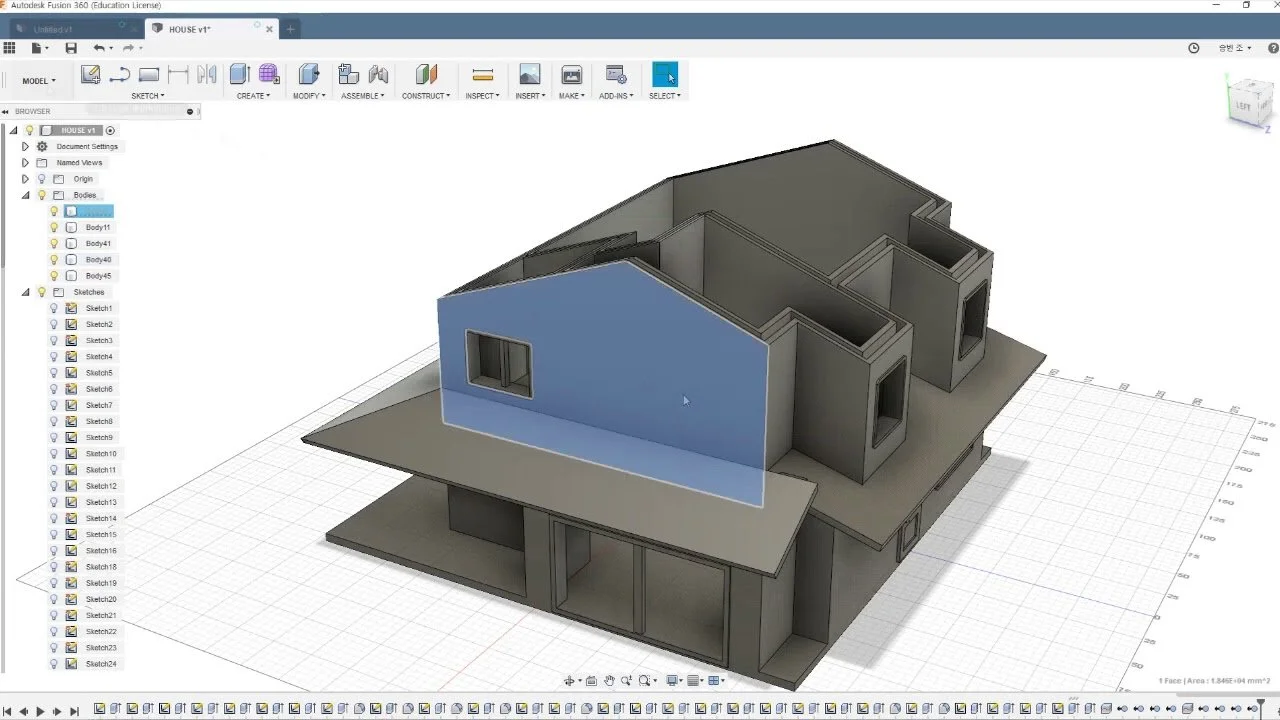Screen dimensions: 1280x720
Task: Click the Fit icon in navigation bar
Action: point(644,680)
